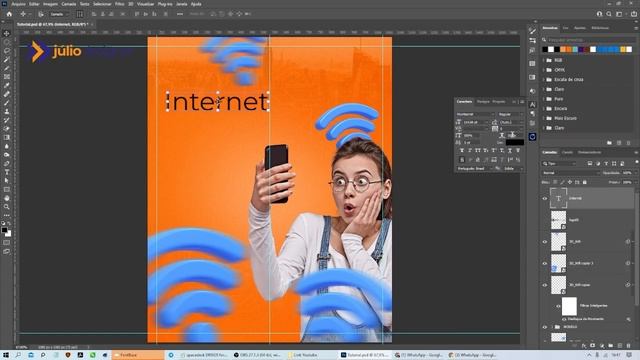The height and width of the screenshot is (360, 640).
Task: Toggle visibility of Filtros Inteligentes
Action: [x=558, y=306]
